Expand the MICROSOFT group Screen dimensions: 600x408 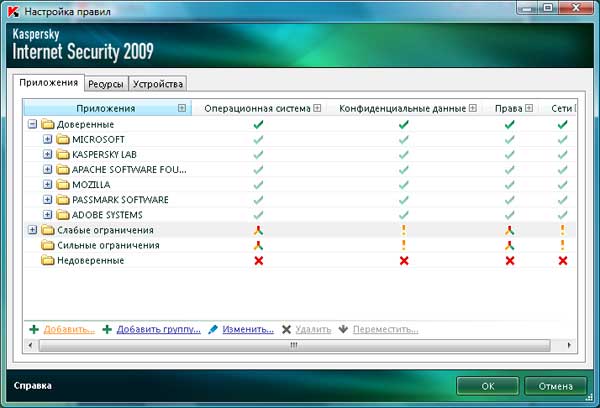47,139
